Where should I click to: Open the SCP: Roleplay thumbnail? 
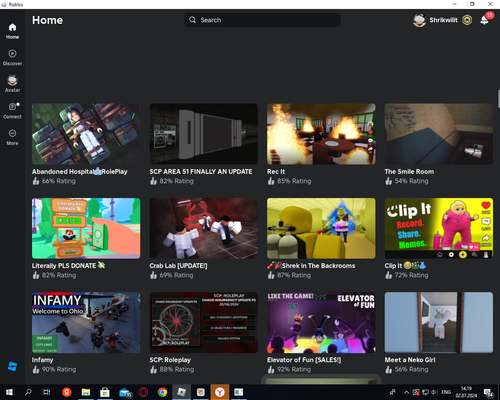(x=204, y=323)
